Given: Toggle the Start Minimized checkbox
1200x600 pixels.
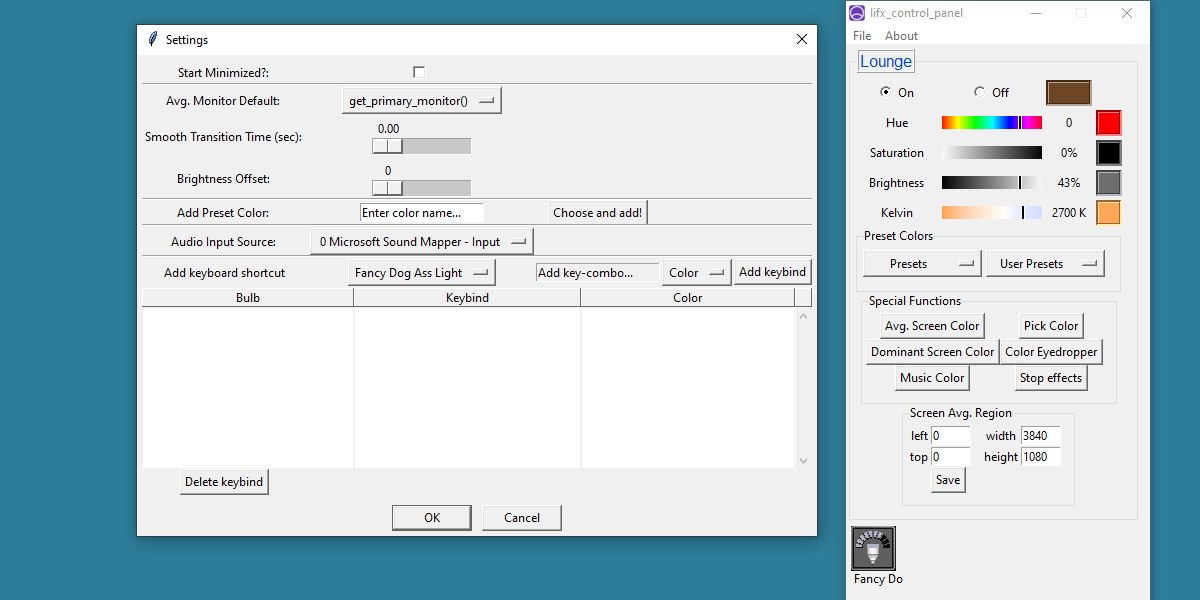Looking at the screenshot, I should coord(419,72).
